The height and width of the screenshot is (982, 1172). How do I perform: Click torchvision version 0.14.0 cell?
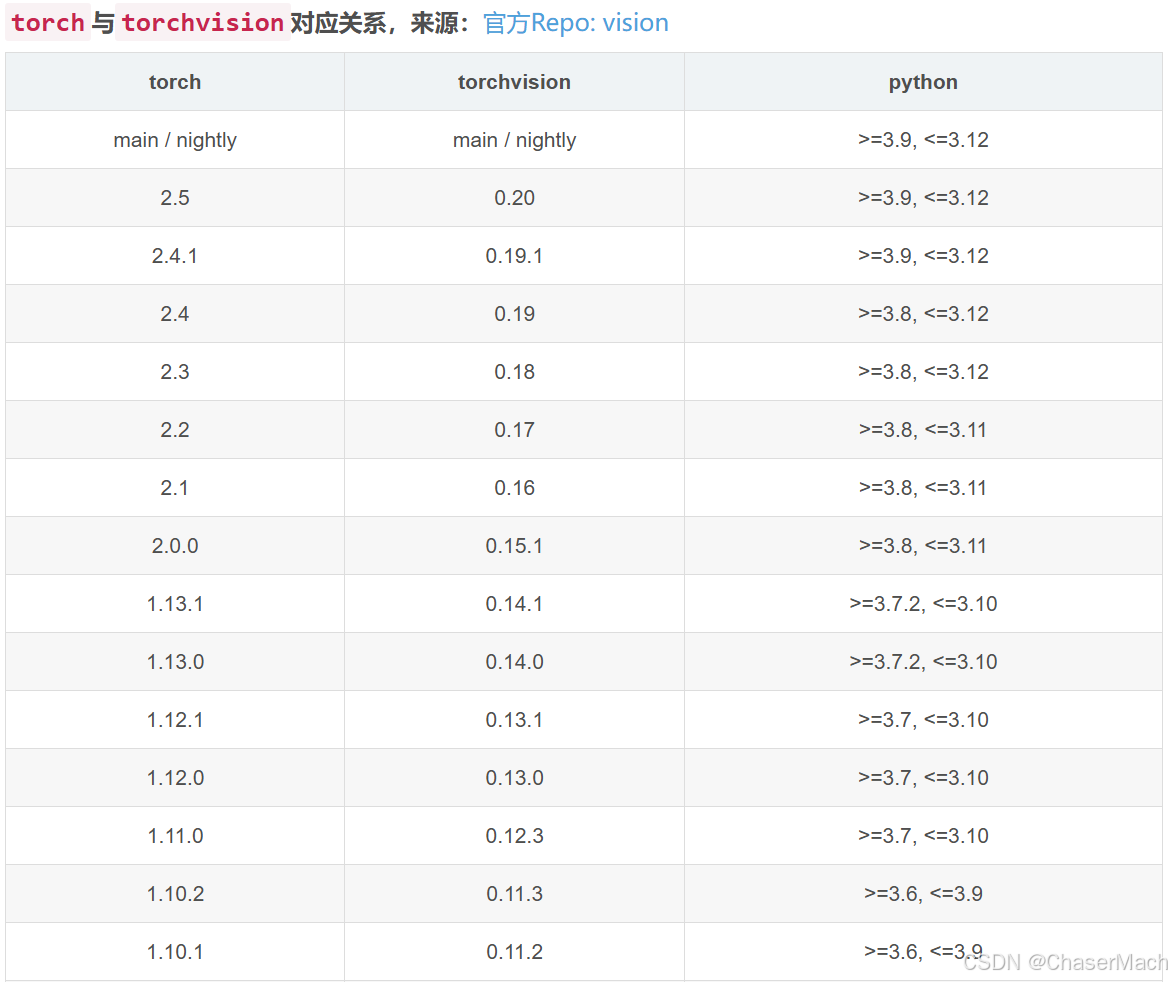[x=514, y=662]
